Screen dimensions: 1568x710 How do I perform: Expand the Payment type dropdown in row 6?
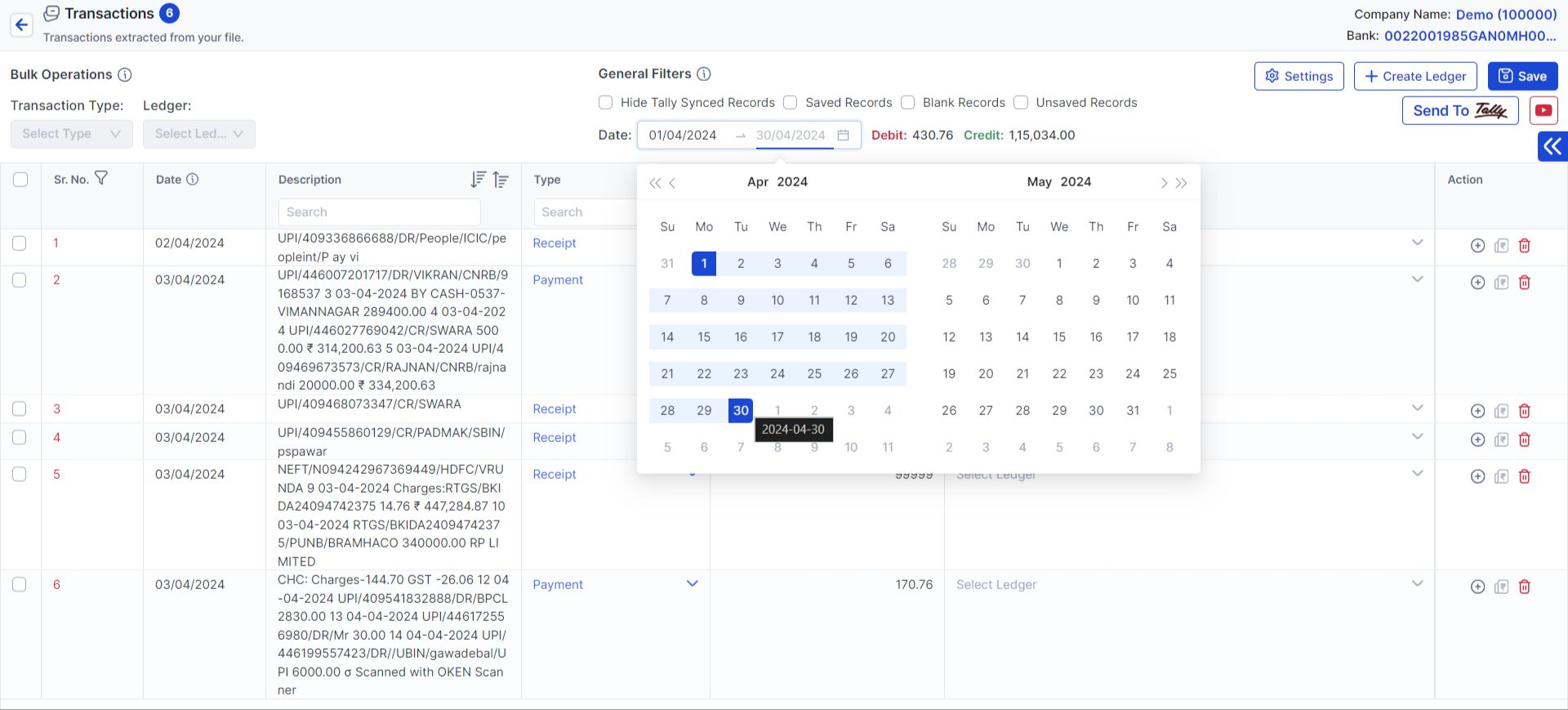pyautogui.click(x=692, y=583)
